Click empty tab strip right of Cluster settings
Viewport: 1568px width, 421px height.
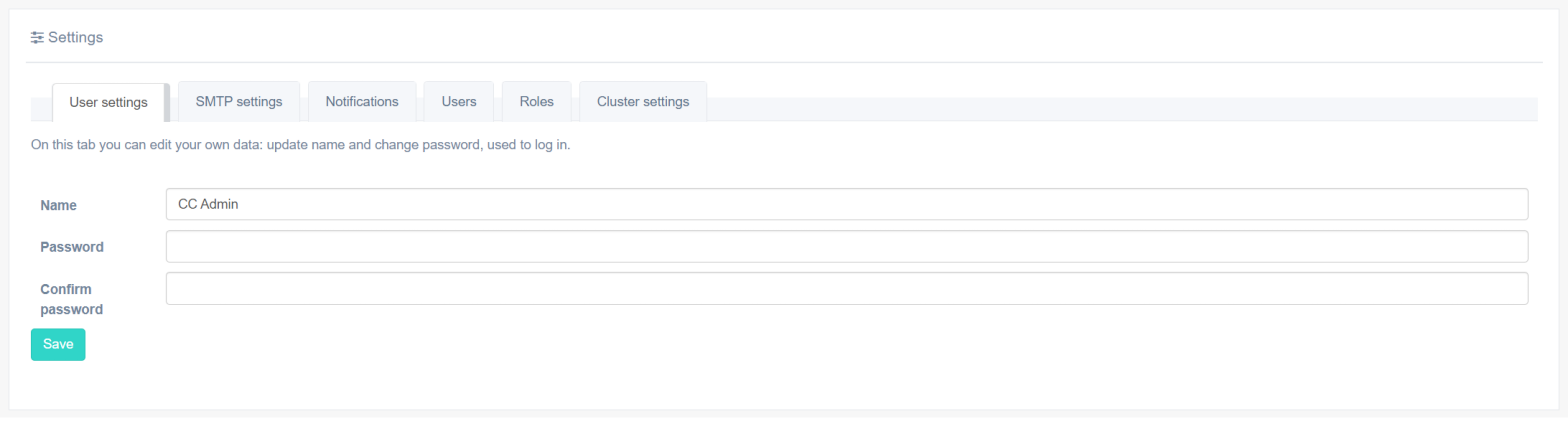pos(1100,109)
